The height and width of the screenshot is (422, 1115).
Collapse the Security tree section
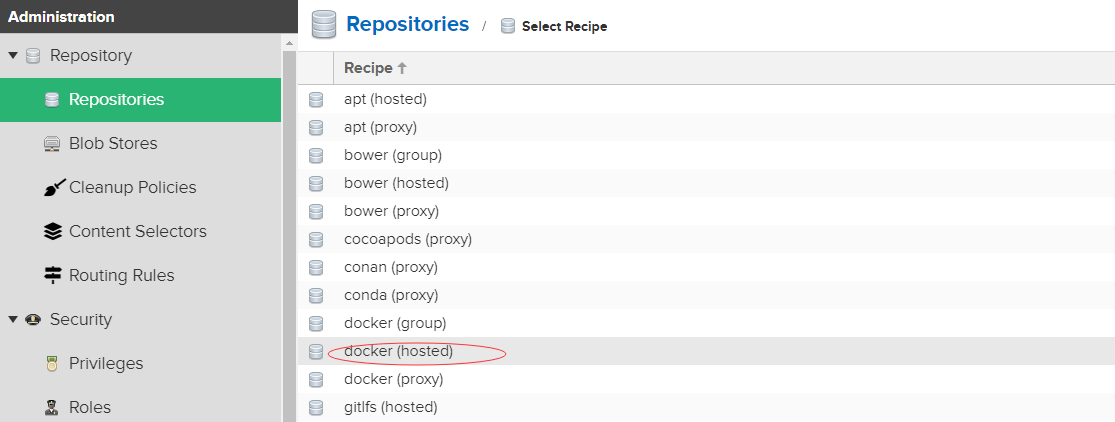point(13,320)
